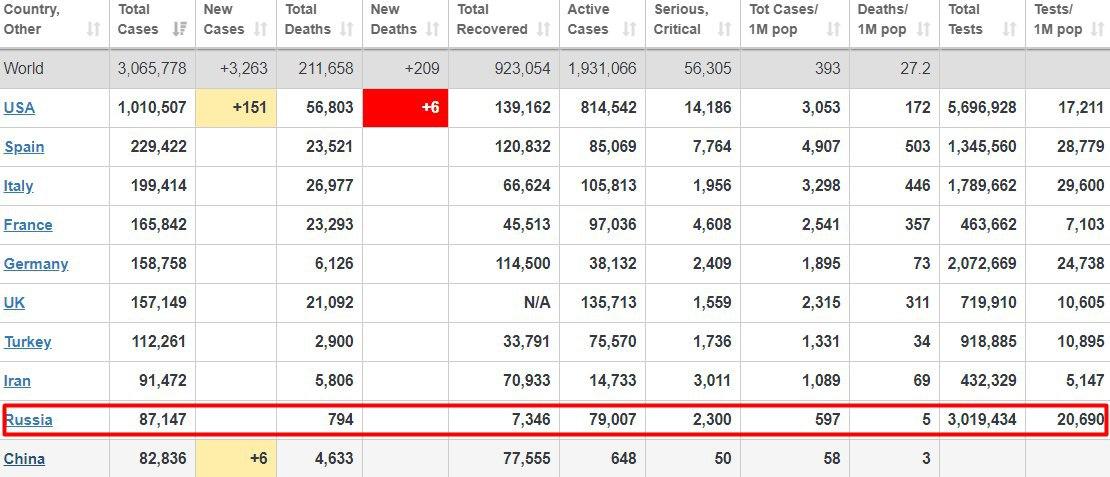Select the Russia link in highlighted row
Screen dimensions: 1110x477
[28, 420]
